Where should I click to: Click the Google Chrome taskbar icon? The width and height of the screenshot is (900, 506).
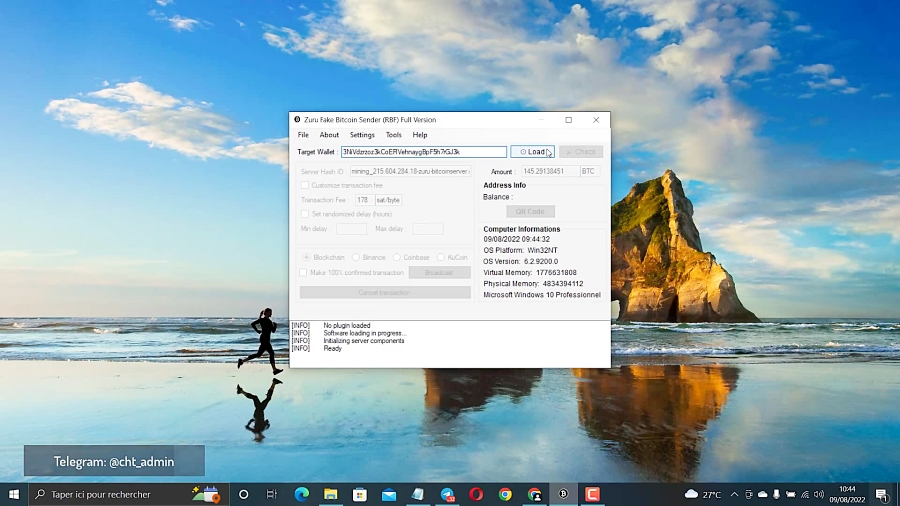[x=505, y=494]
